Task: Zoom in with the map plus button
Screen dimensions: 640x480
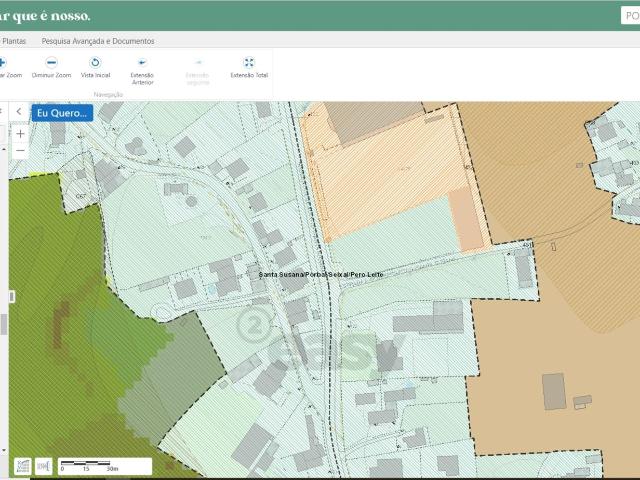Action: click(x=20, y=133)
